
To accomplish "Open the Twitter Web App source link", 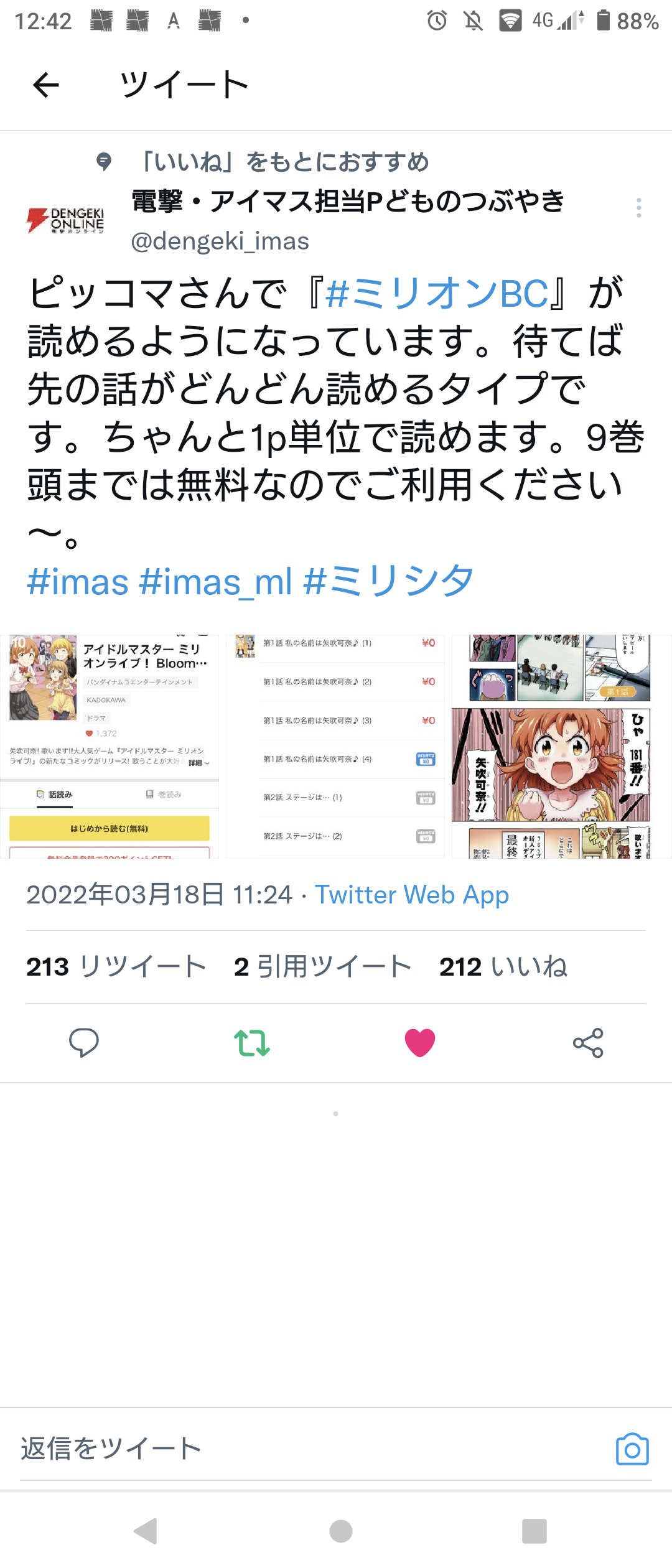I will 412,895.
